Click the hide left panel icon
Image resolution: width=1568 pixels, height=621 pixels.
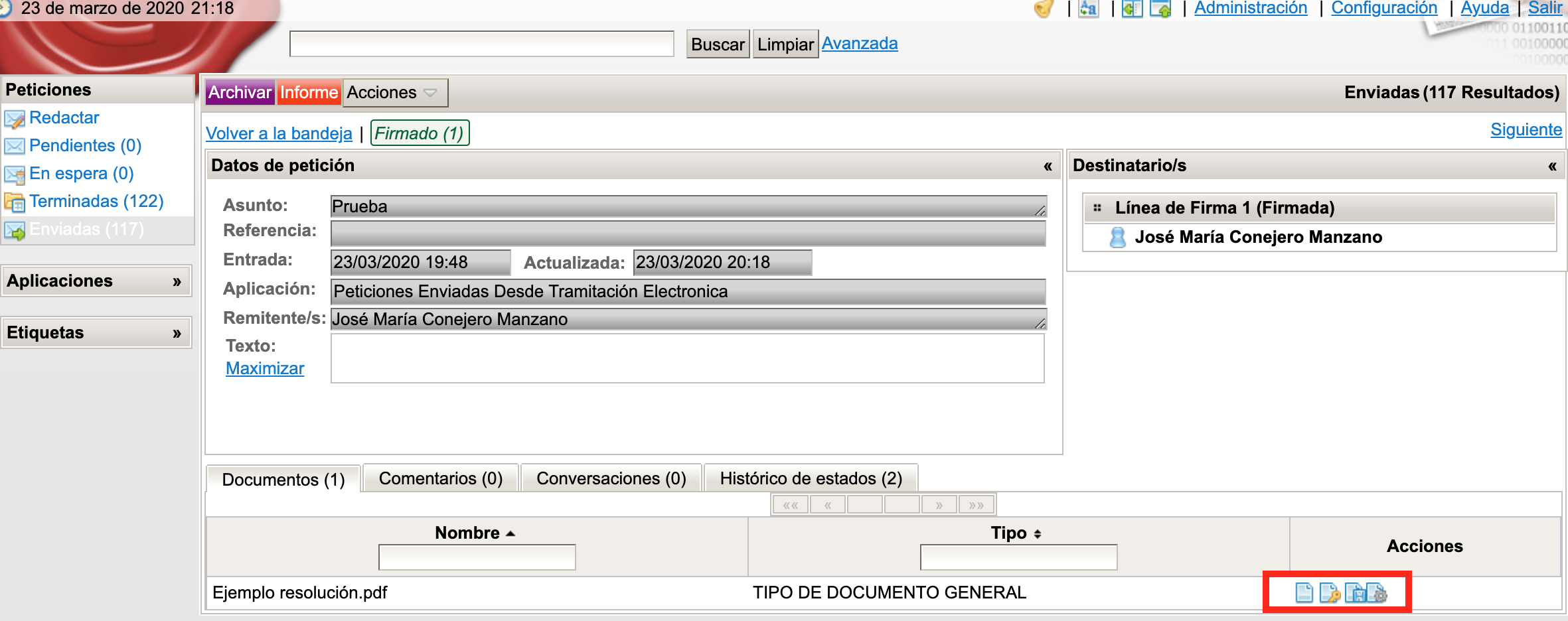pos(1132,9)
